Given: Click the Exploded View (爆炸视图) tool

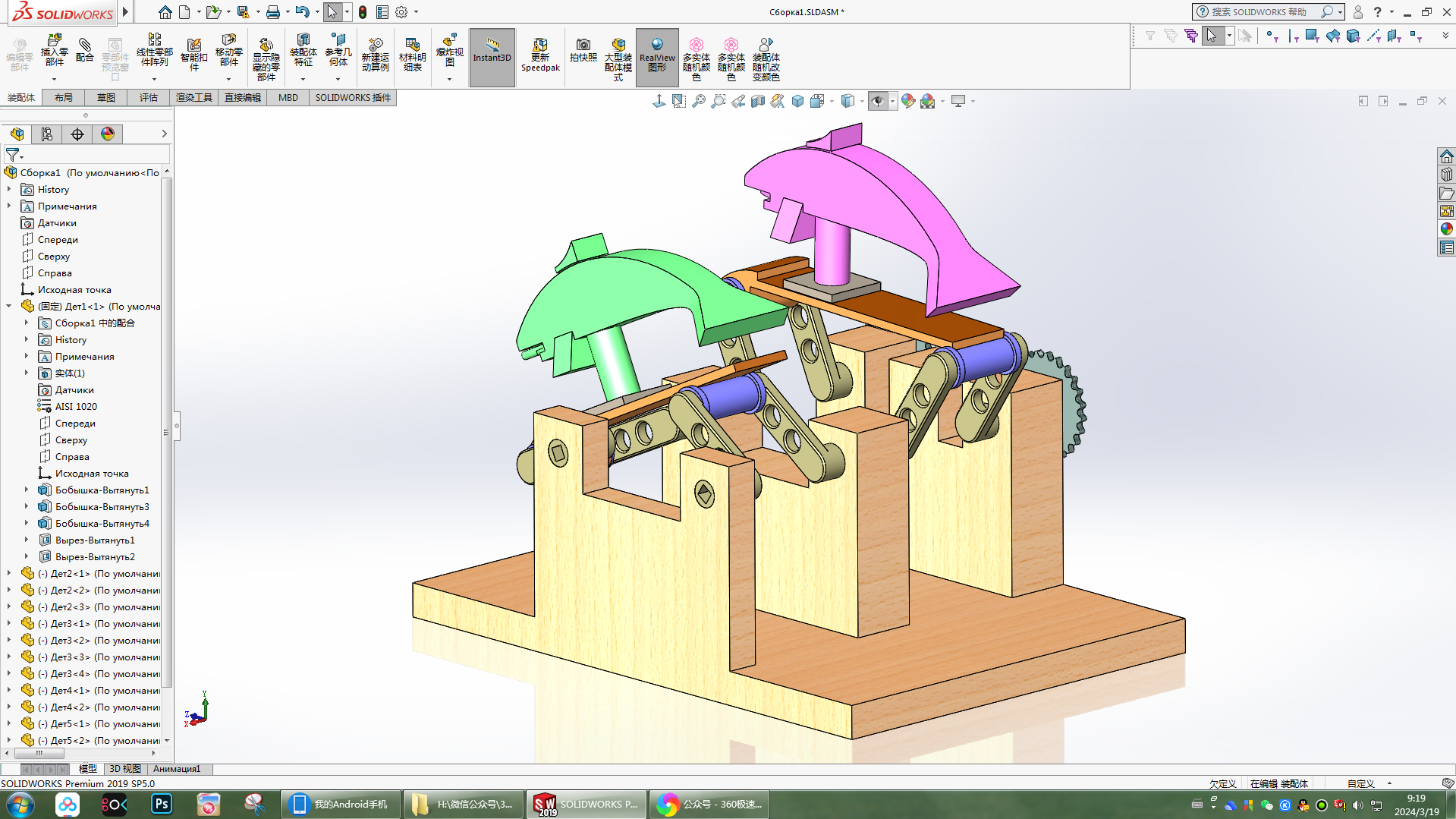Looking at the screenshot, I should (449, 50).
